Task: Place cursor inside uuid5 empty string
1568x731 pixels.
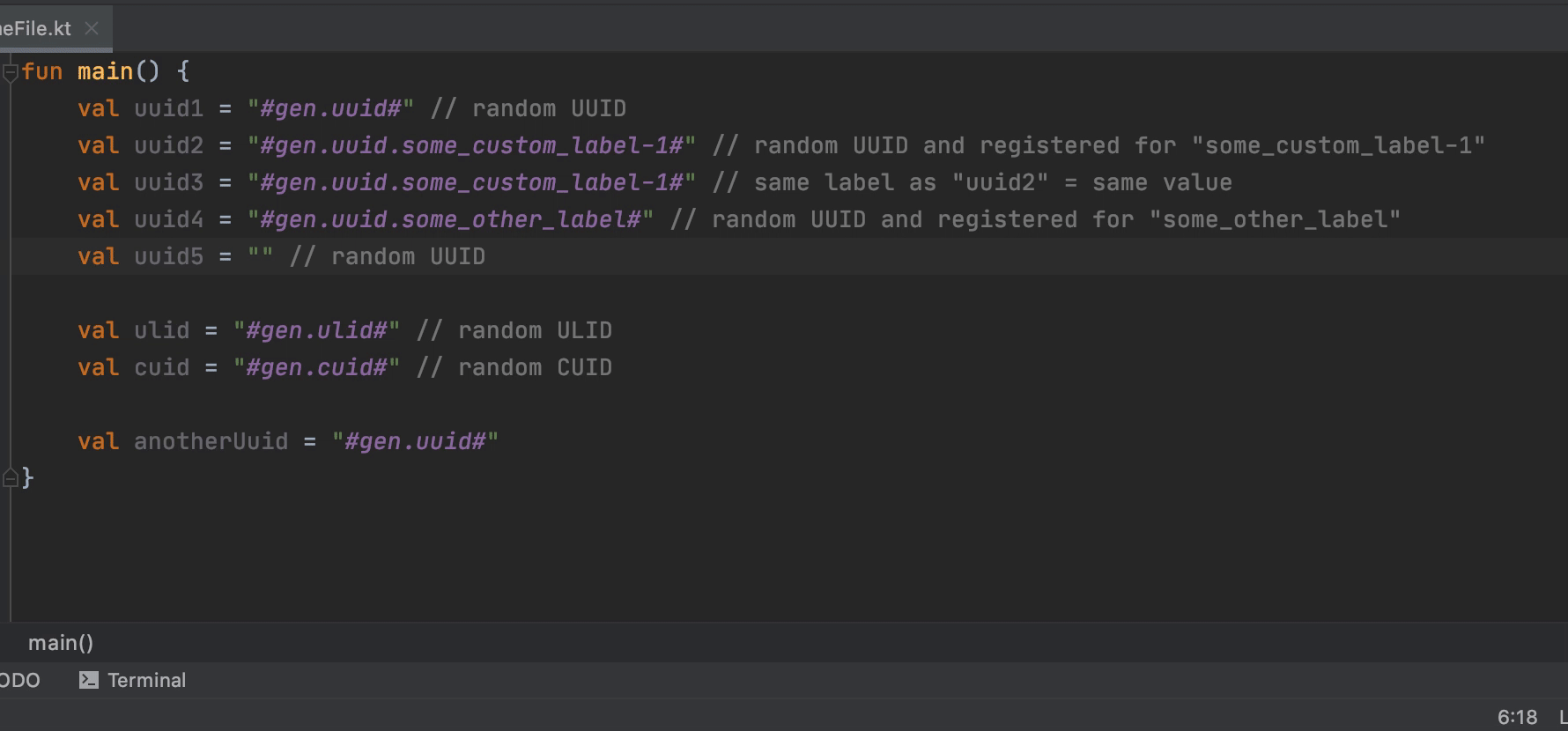Action: (x=261, y=256)
